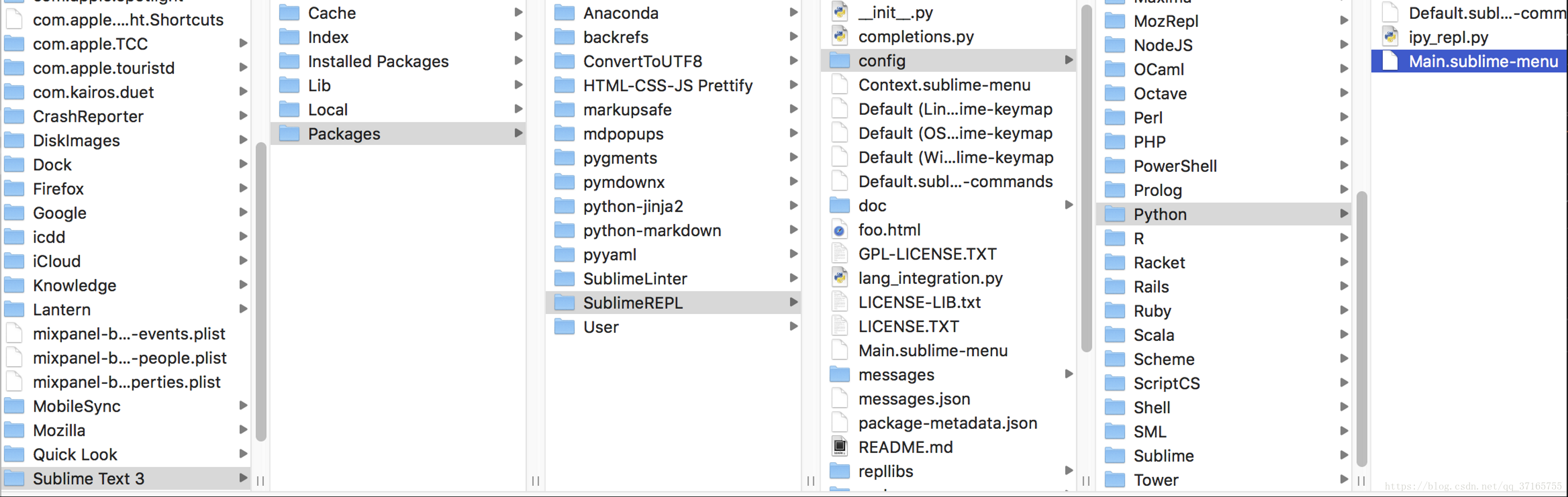Select the python-jinja2 folder
The image size is (1568, 497).
pos(674,206)
